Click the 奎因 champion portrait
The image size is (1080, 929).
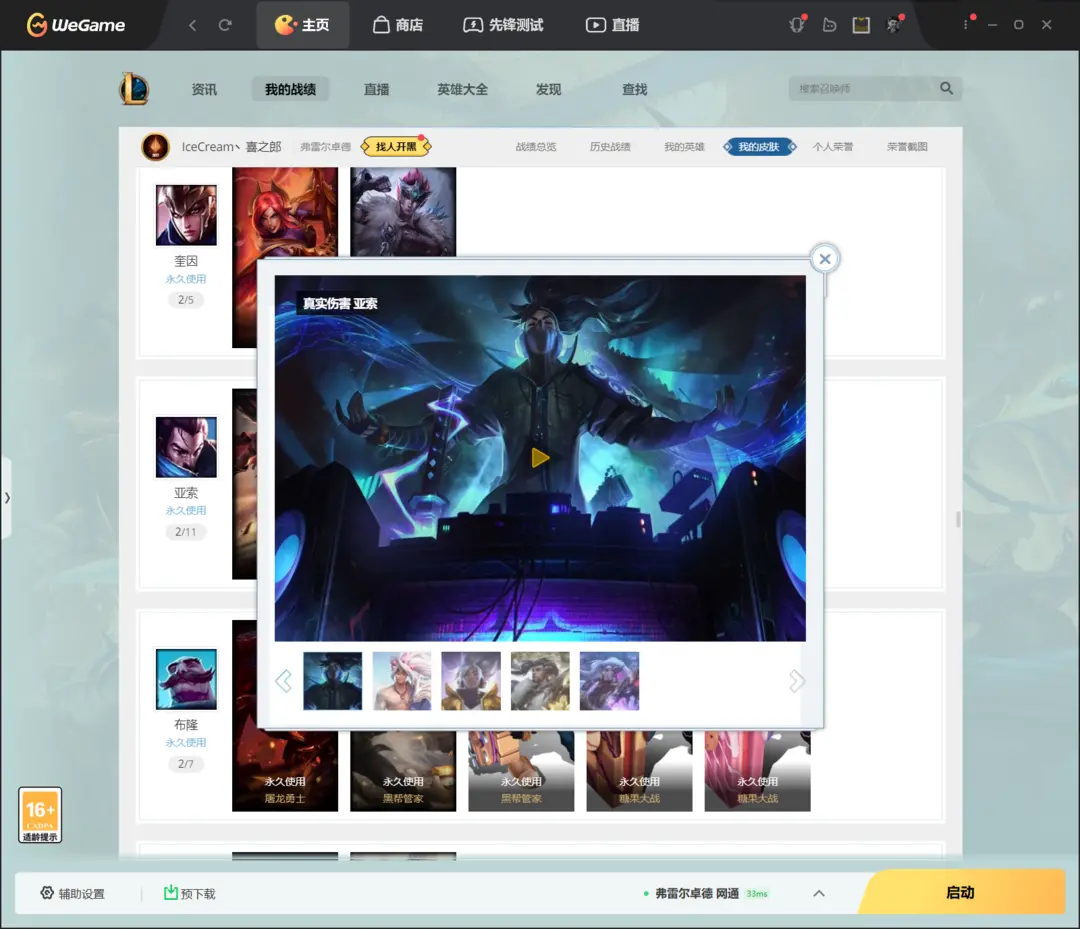pyautogui.click(x=186, y=215)
